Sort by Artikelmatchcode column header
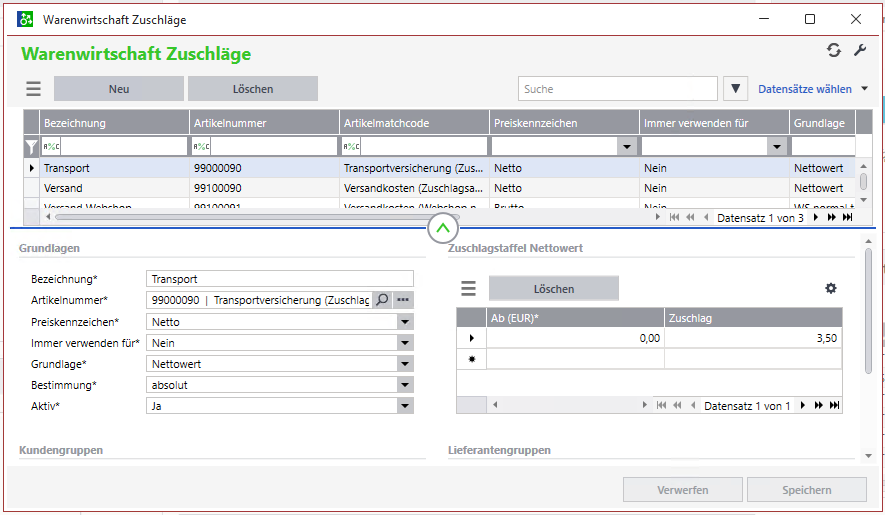885x515 pixels. coord(414,123)
